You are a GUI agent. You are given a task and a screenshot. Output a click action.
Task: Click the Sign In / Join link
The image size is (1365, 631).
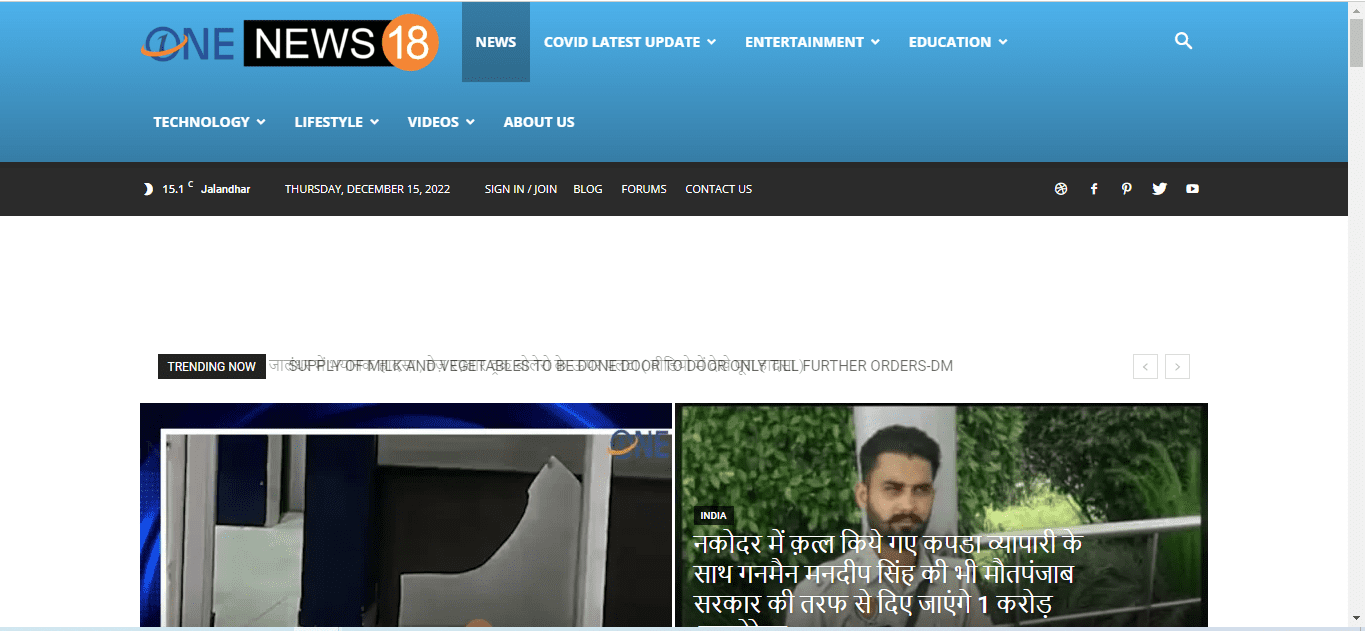521,189
